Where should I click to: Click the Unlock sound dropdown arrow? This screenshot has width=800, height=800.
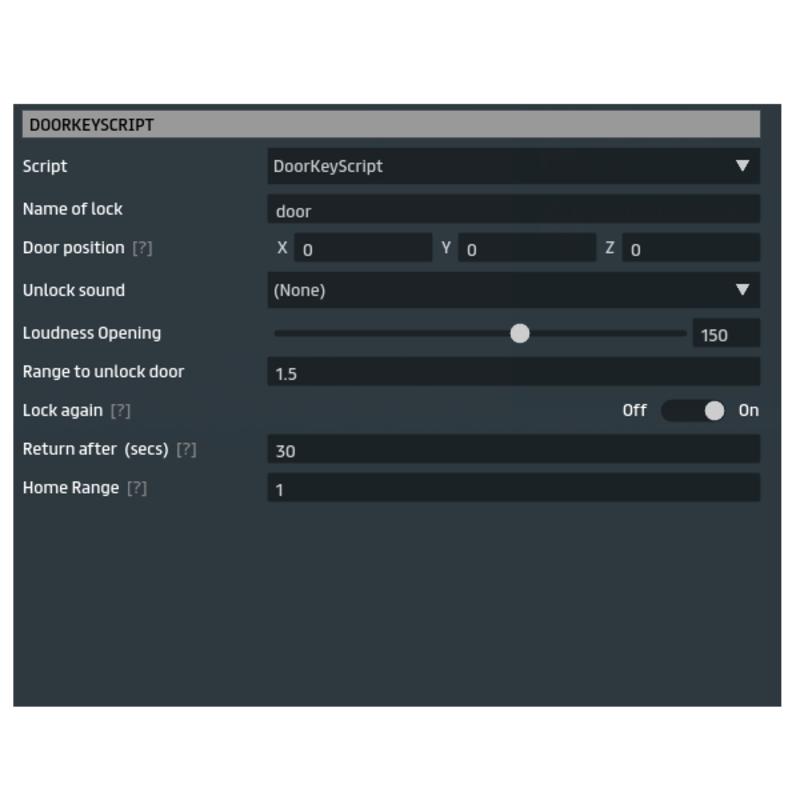[742, 290]
